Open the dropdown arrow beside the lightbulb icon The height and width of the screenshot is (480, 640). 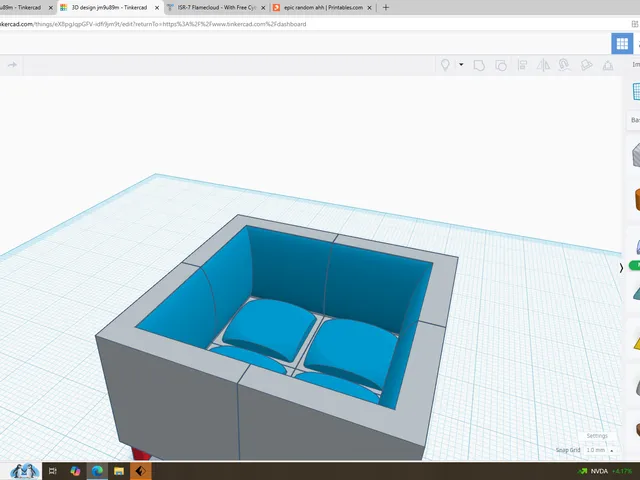[461, 64]
